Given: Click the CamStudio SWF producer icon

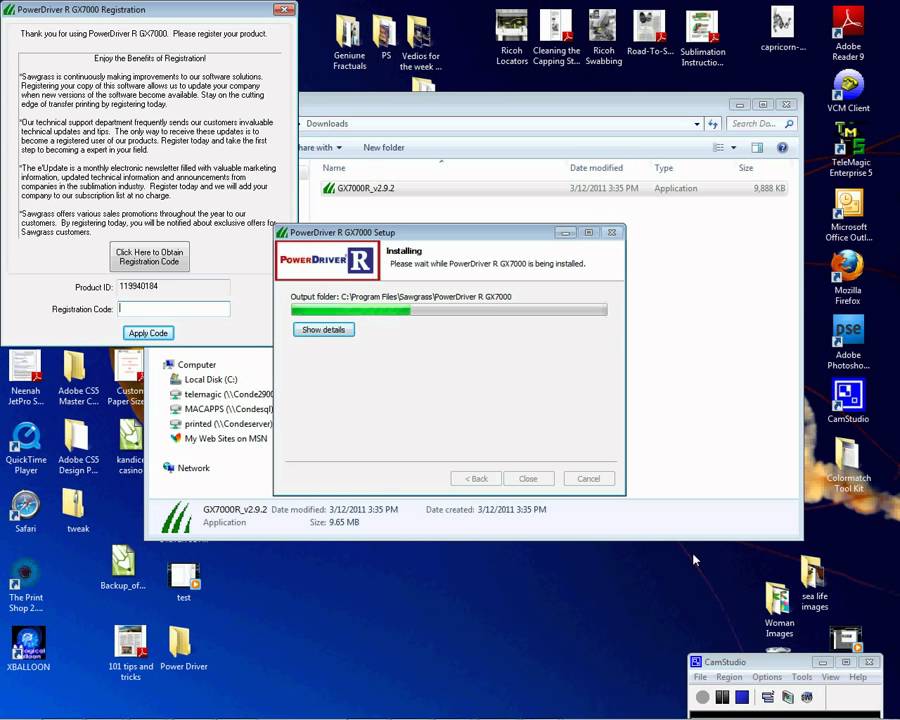Looking at the screenshot, I should click(807, 697).
